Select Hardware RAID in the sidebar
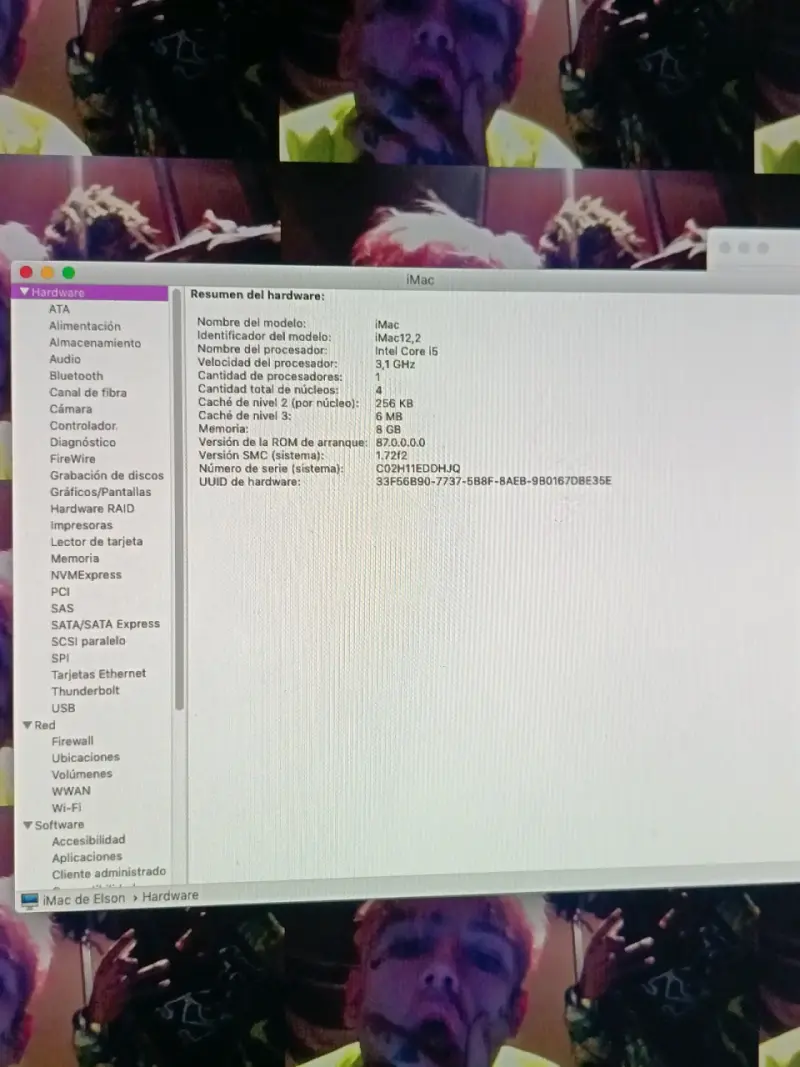 tap(93, 508)
